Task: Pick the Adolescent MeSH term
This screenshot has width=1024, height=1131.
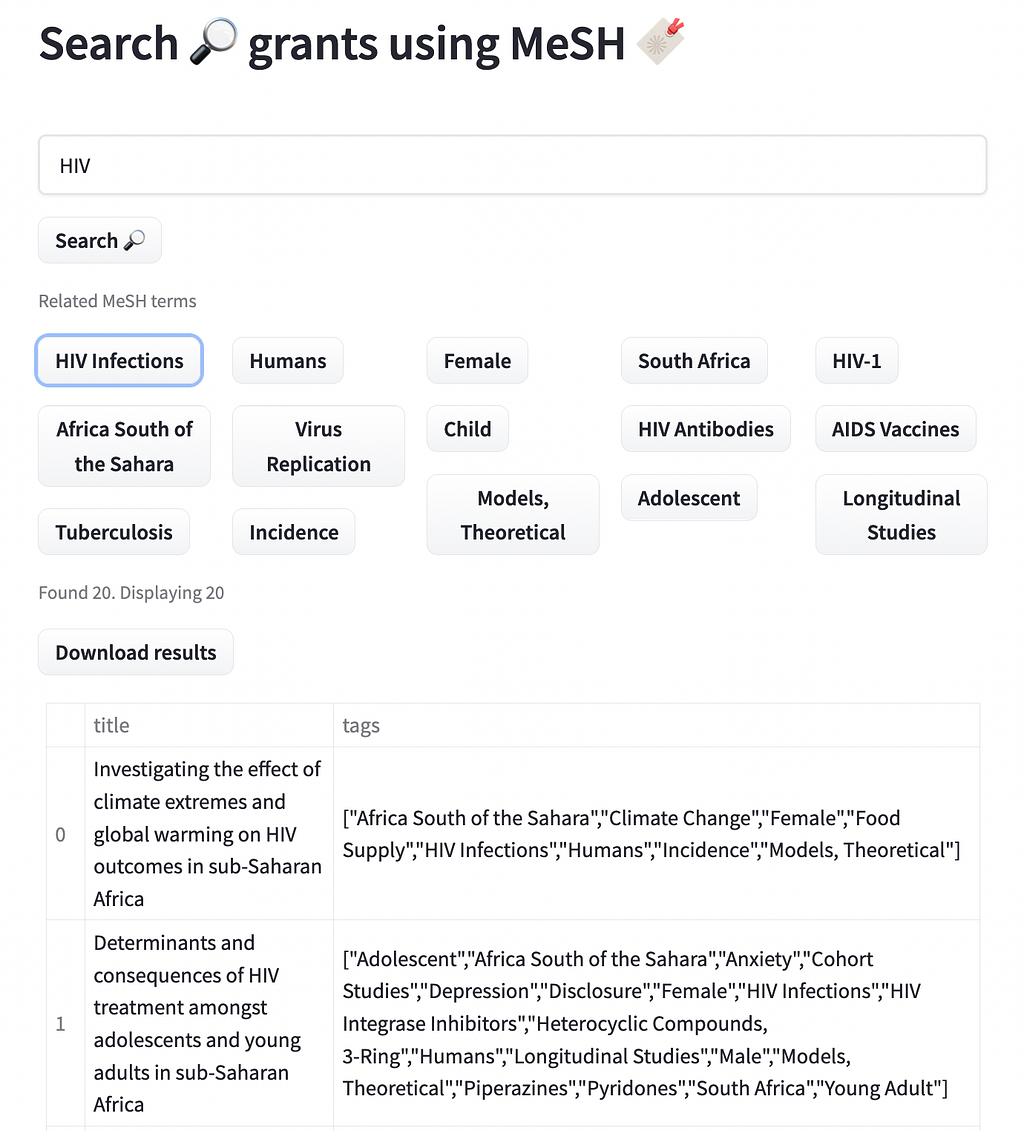Action: coord(689,498)
